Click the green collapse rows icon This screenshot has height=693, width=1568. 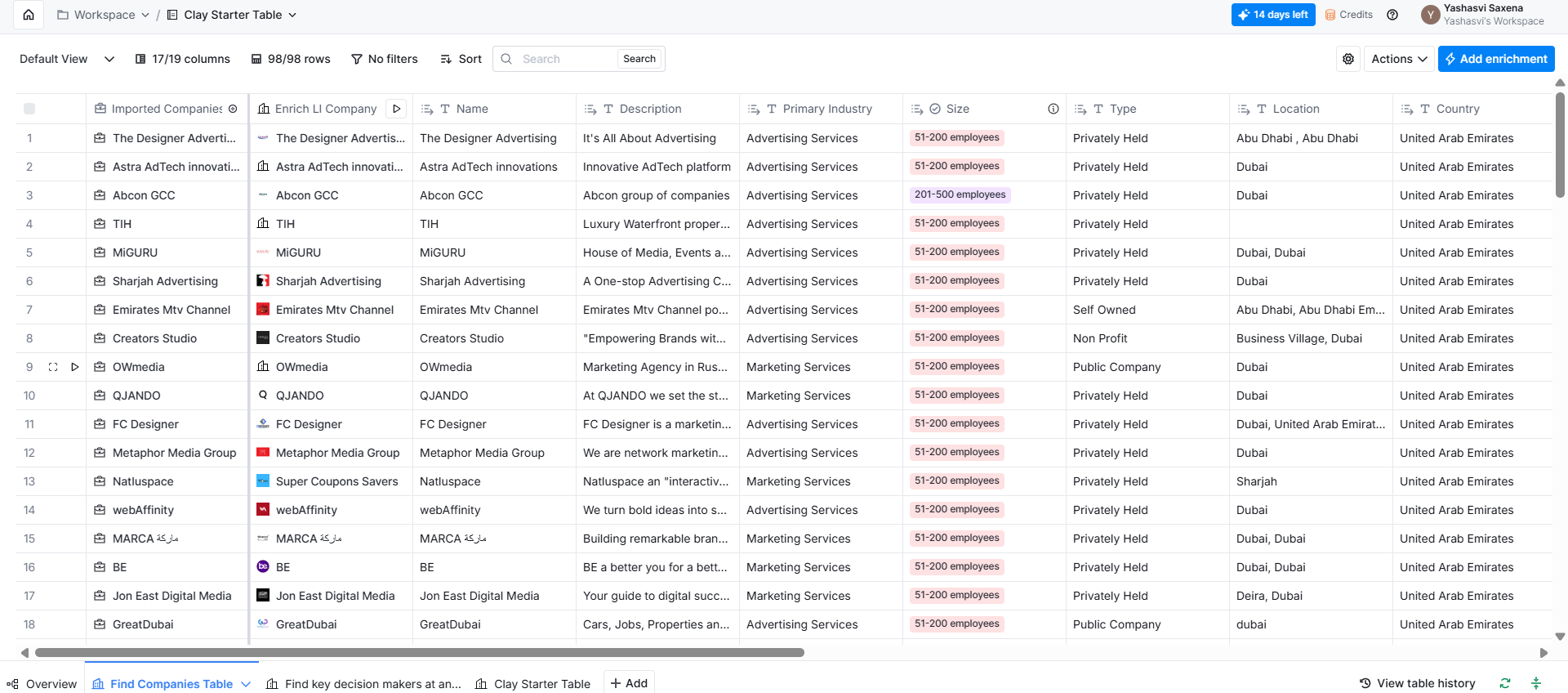[1536, 683]
